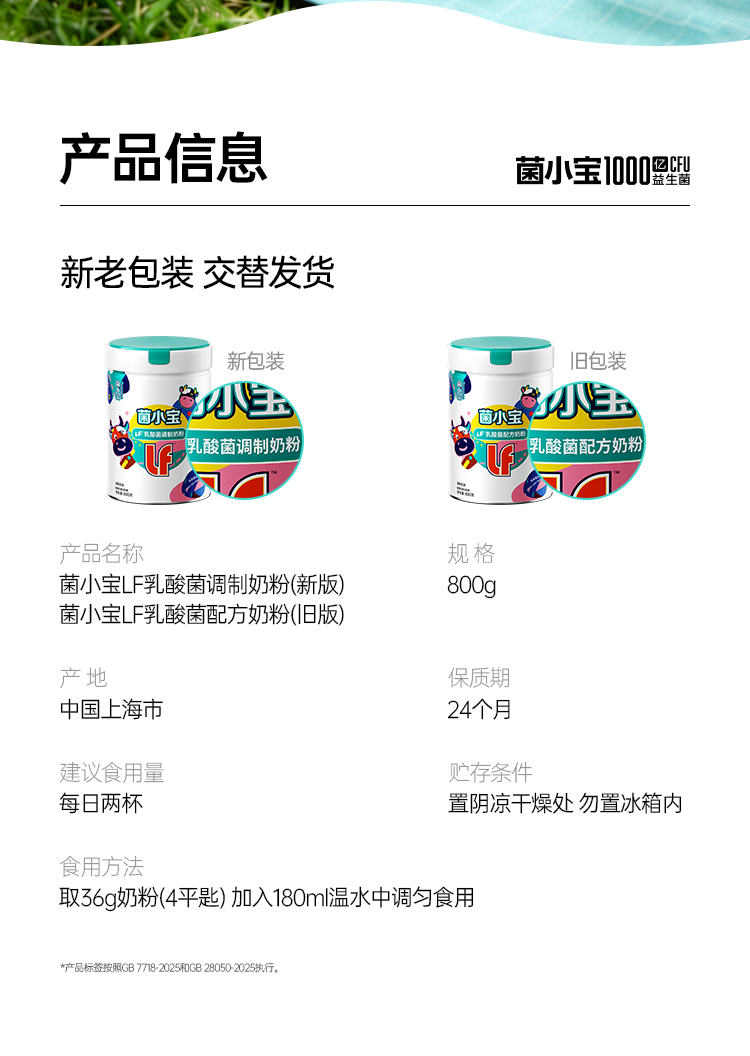Click the storage condition text 置阴凉干燥处

pyautogui.click(x=511, y=803)
